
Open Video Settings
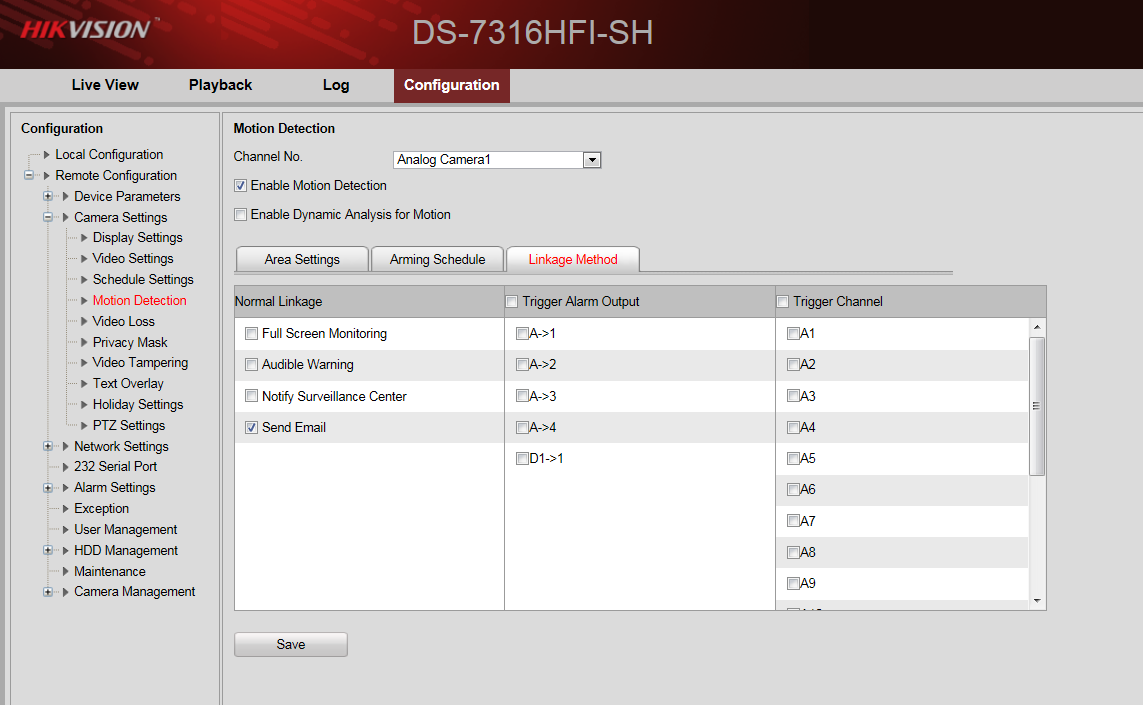[133, 259]
